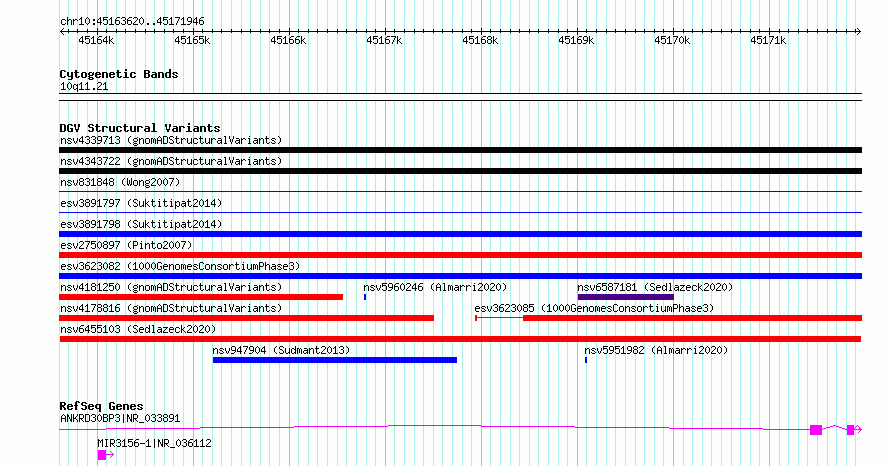Select the blue bar under esv3623082
This screenshot has width=890, height=466.
click(x=460, y=276)
